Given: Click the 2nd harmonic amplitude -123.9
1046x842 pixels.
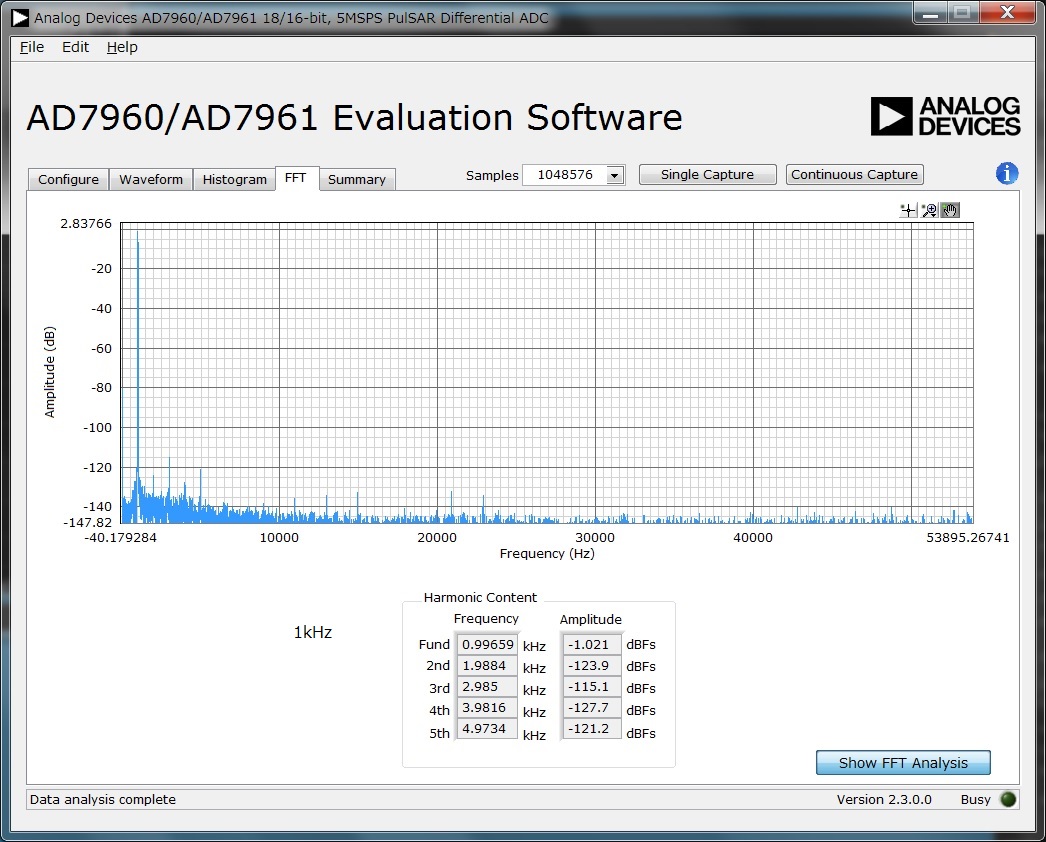Looking at the screenshot, I should point(592,666).
